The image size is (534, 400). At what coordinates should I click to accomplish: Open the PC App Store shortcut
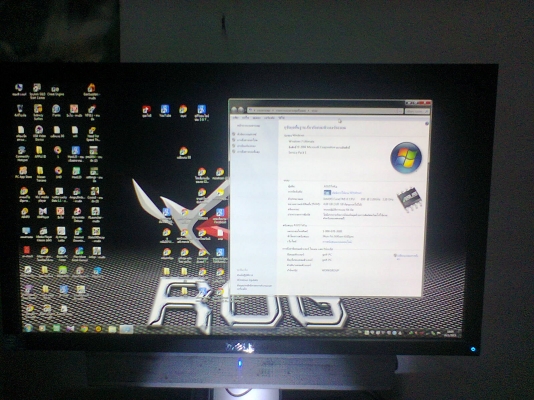click(x=23, y=173)
